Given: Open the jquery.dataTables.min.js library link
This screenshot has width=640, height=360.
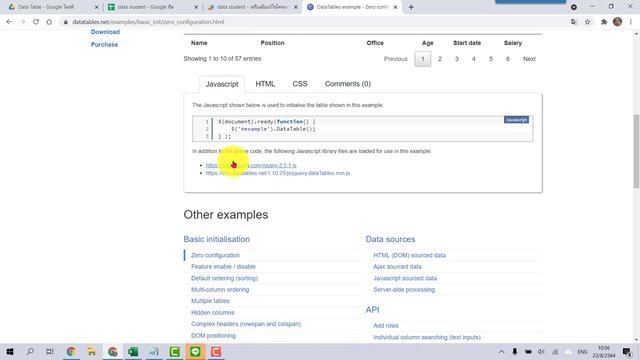Looking at the screenshot, I should click(278, 173).
